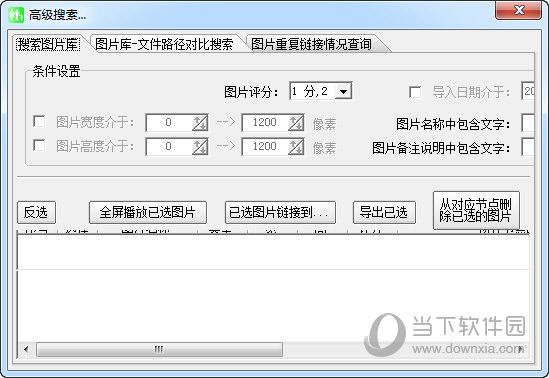Click the minimum height field showing 0
549x378 pixels.
pyautogui.click(x=169, y=146)
